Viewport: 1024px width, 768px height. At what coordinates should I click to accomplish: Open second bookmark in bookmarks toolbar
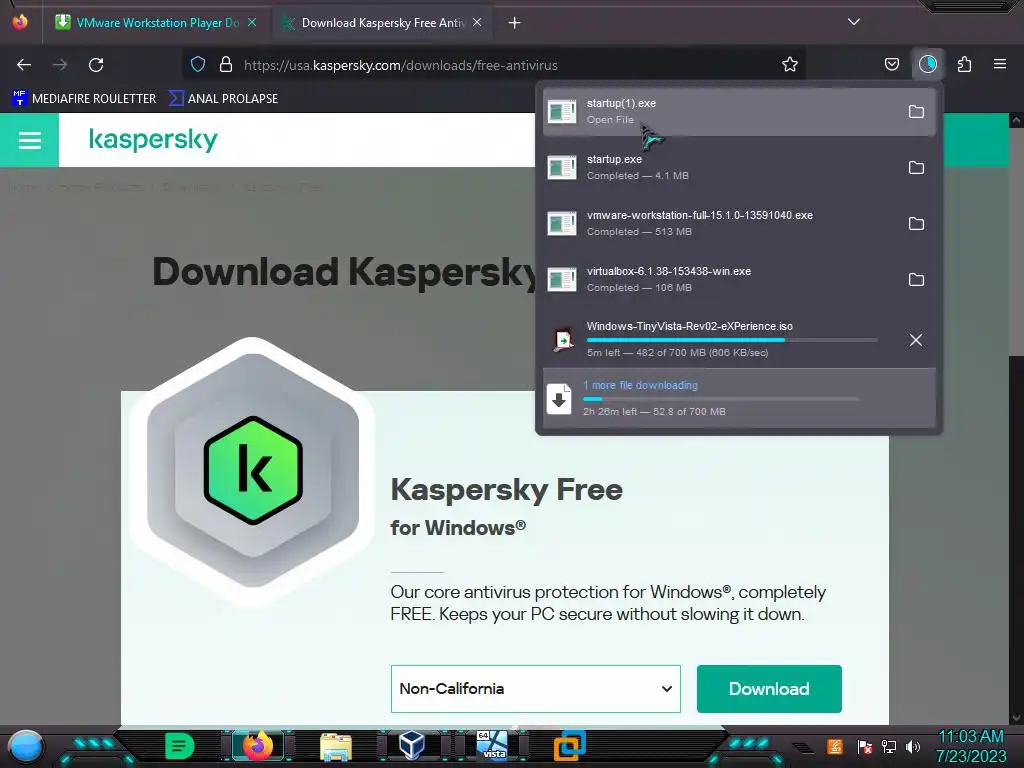[x=223, y=99]
